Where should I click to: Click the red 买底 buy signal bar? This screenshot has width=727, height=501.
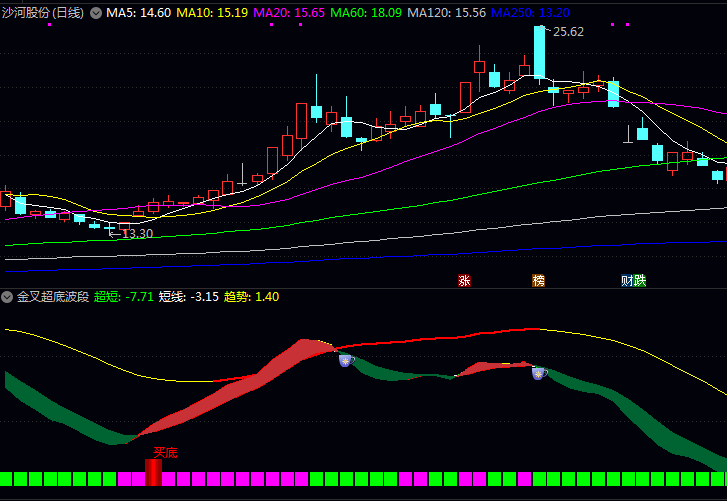pos(153,472)
